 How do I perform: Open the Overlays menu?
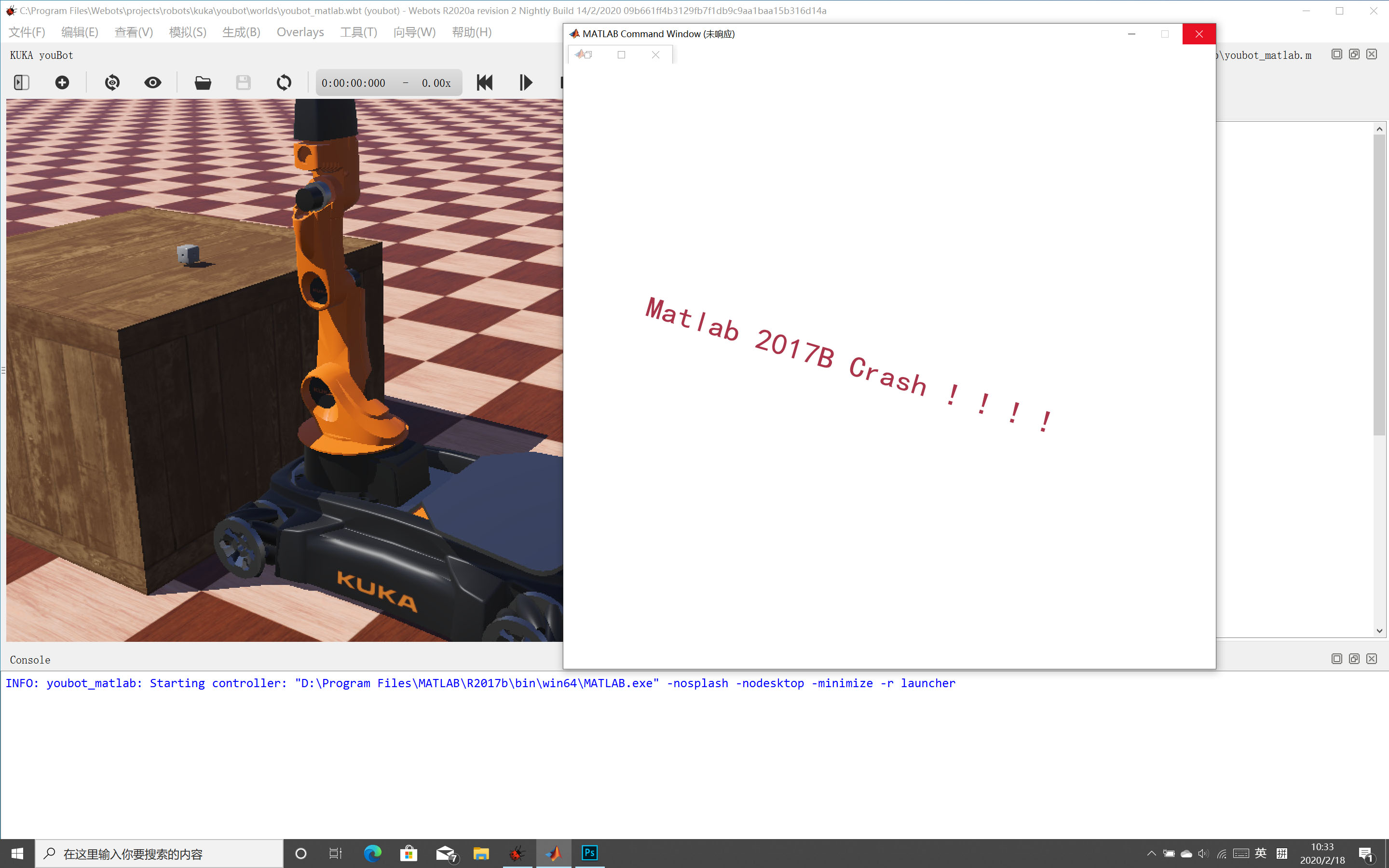[x=300, y=32]
